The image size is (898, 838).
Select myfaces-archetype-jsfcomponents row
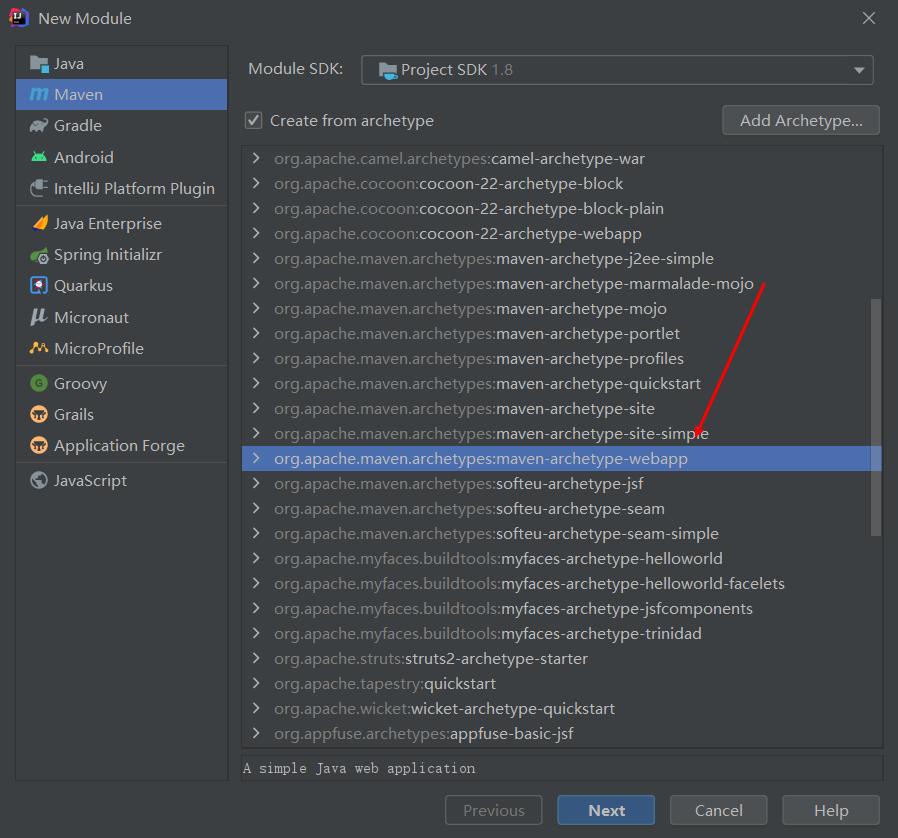click(561, 608)
